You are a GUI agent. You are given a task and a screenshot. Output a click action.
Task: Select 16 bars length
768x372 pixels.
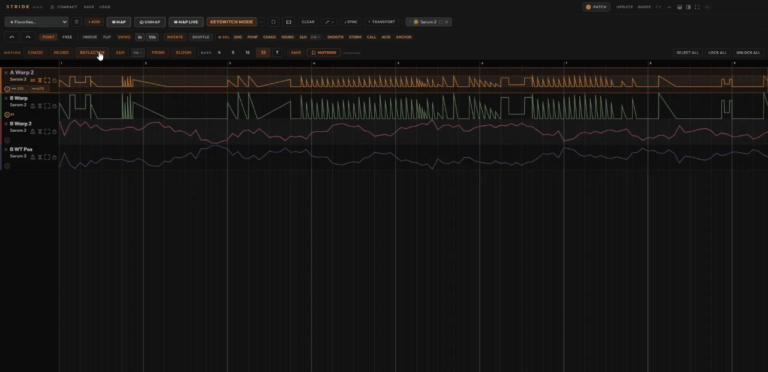247,52
